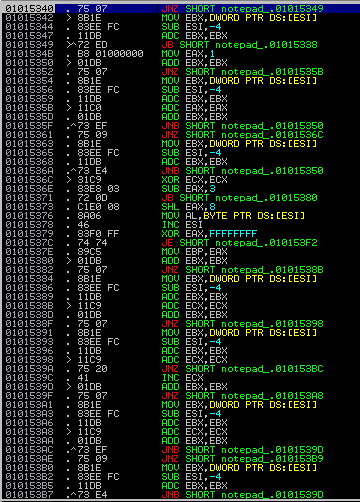Select the row at address 0101539D
Viewport: 360px width, 502px height.
[x=180, y=386]
